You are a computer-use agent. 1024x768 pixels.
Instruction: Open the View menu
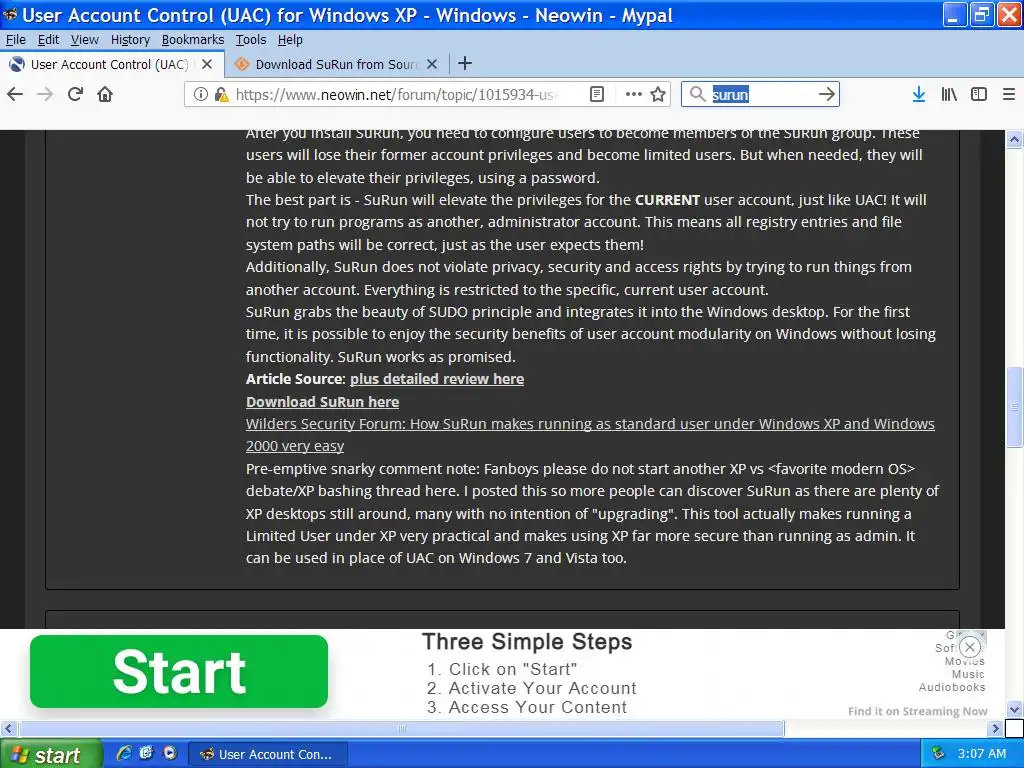coord(84,40)
